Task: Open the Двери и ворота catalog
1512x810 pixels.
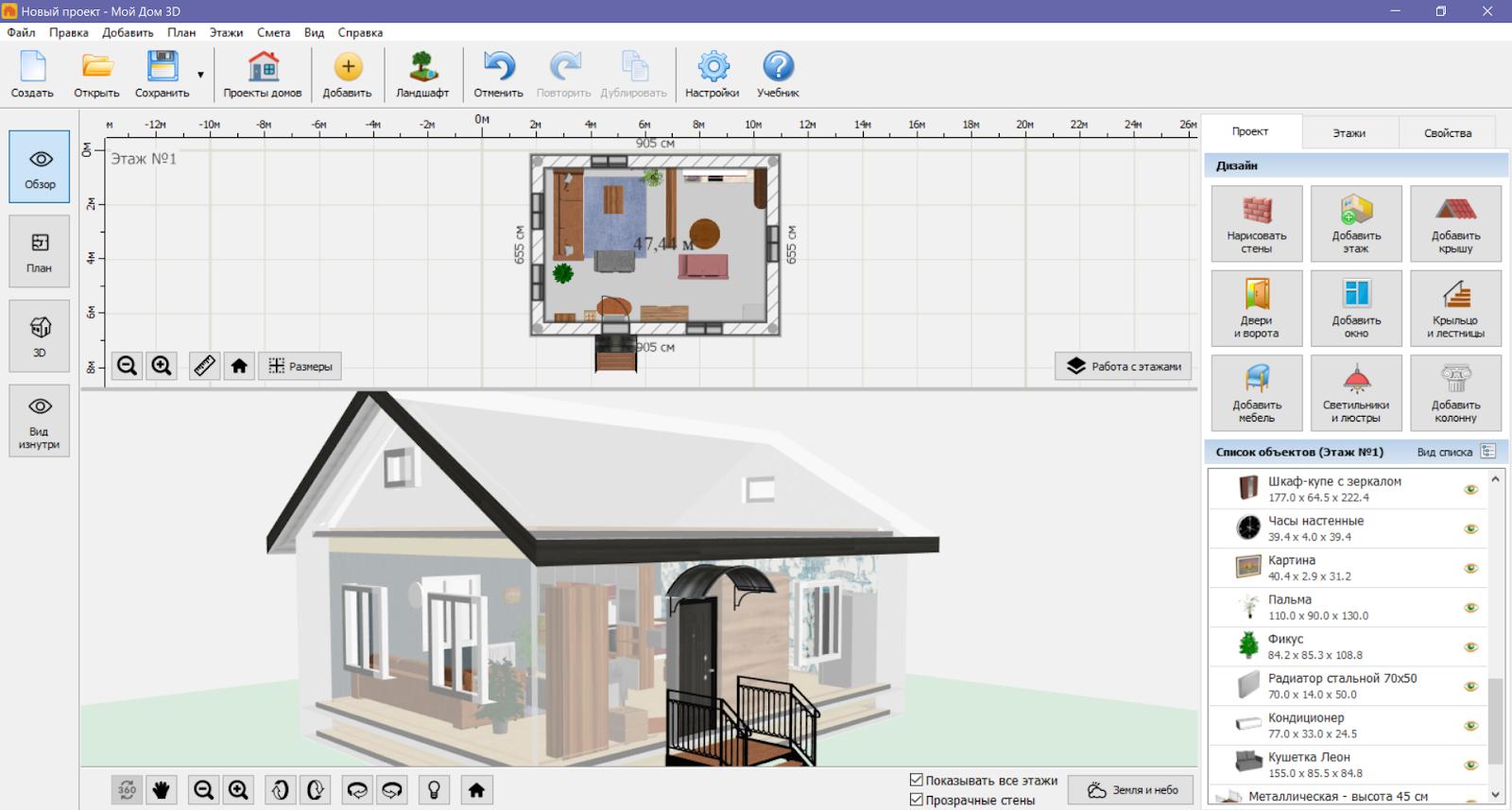Action: coord(1256,308)
